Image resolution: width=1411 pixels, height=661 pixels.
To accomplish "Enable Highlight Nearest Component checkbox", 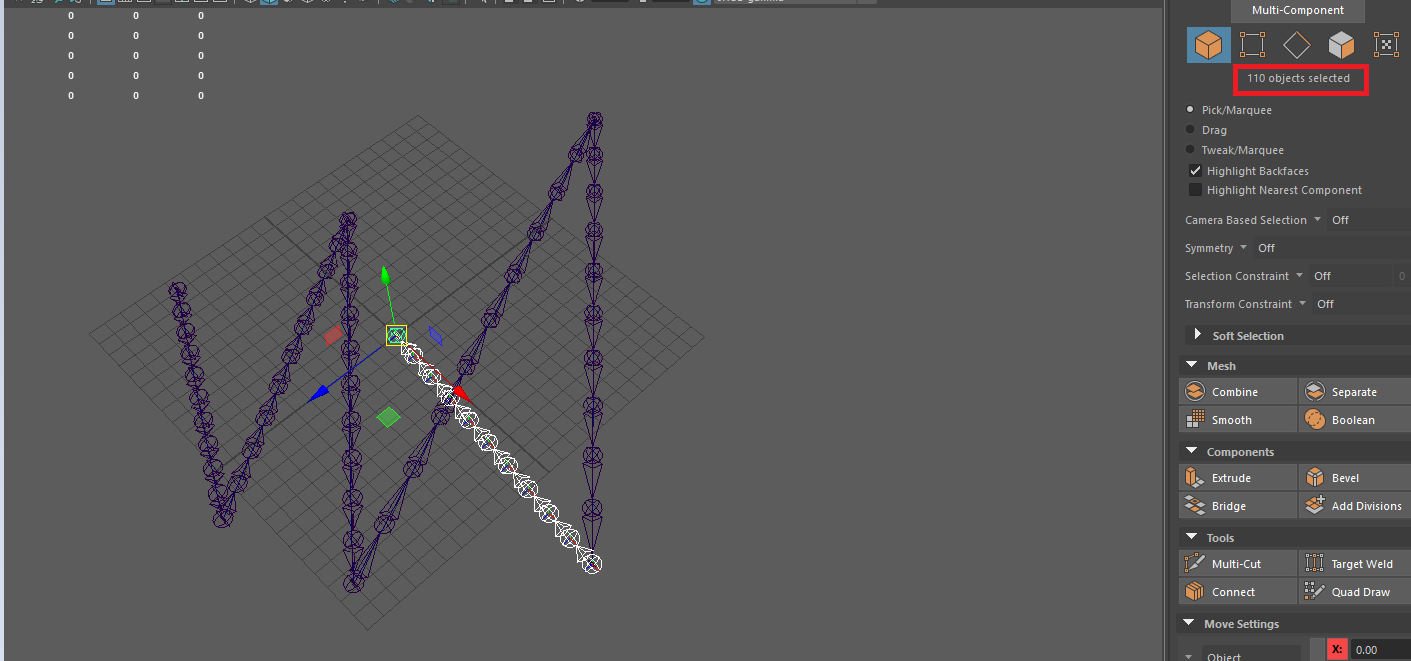I will coord(1195,190).
